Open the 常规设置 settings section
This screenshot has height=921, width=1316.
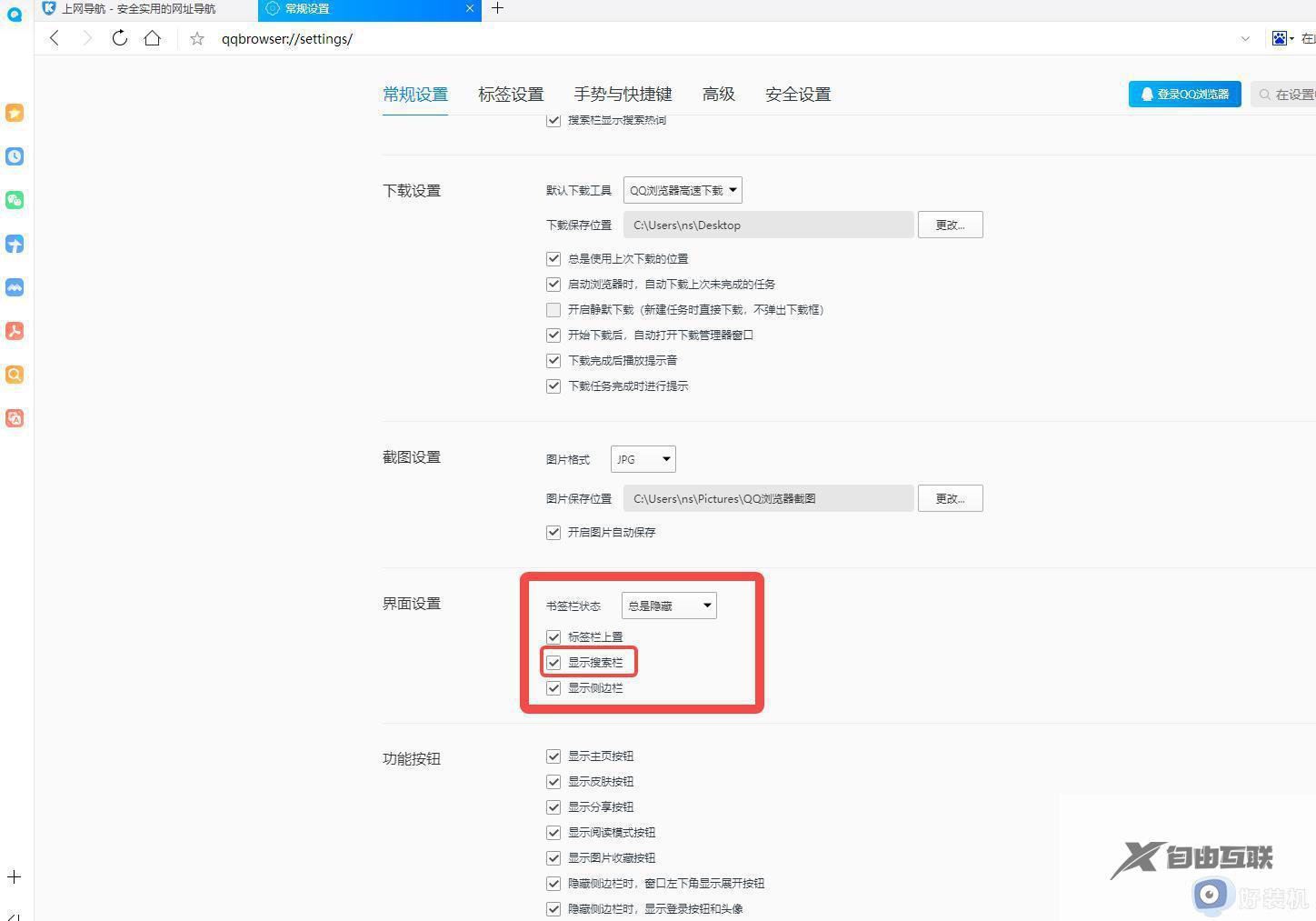click(x=415, y=95)
